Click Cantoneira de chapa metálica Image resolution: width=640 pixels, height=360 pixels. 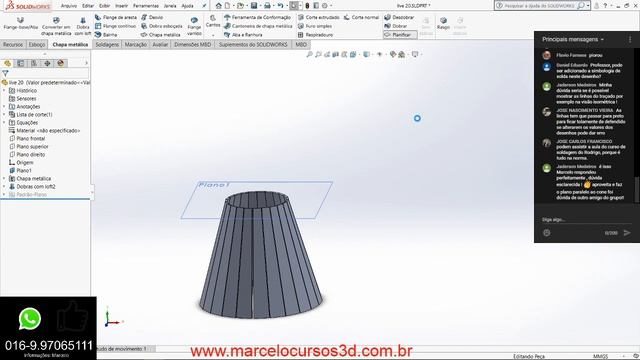258,26
